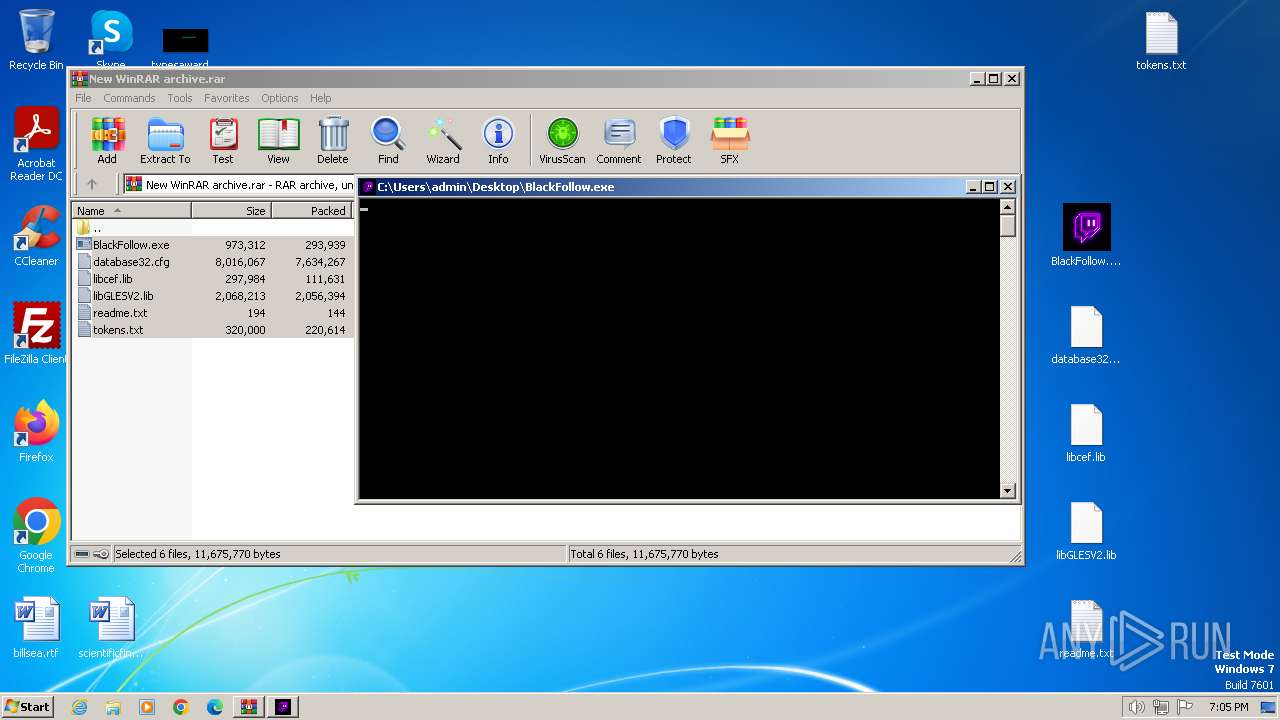Screen dimensions: 1280x720
Task: Click the console window system menu icon
Action: click(x=368, y=187)
